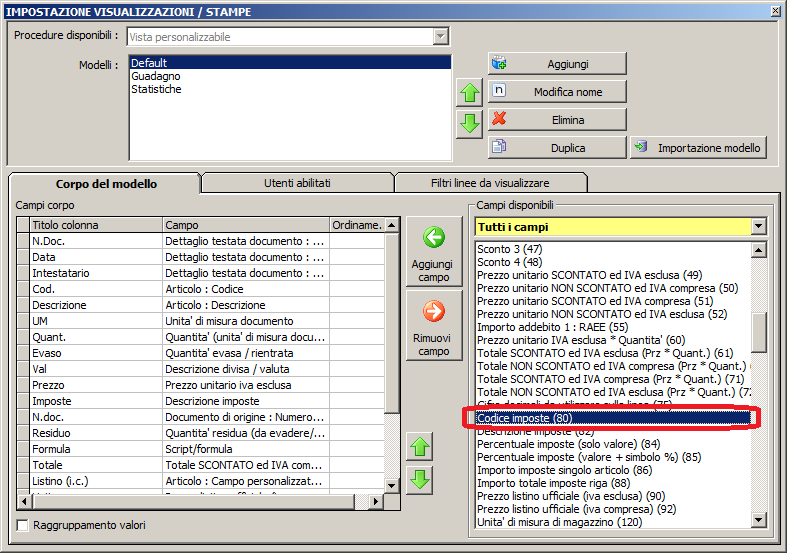Viewport: 787px width, 553px height.
Task: Click the Aggiungi campo green left-arrow button
Action: tap(434, 251)
